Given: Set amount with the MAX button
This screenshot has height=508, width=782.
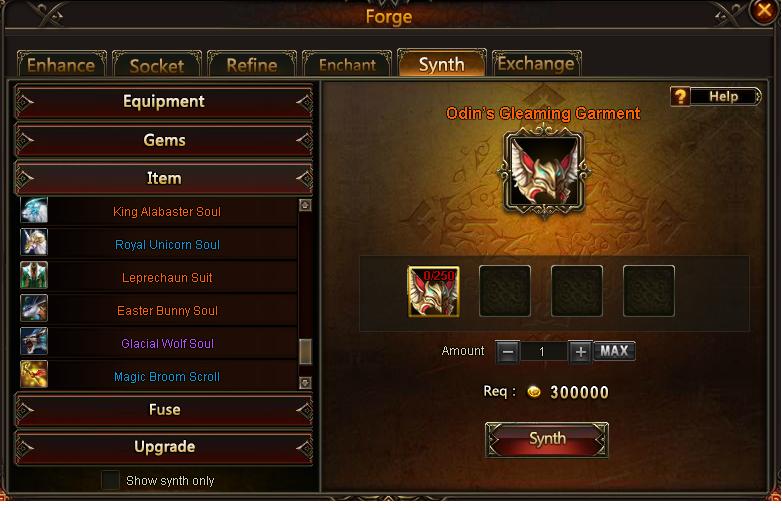Looking at the screenshot, I should point(614,351).
